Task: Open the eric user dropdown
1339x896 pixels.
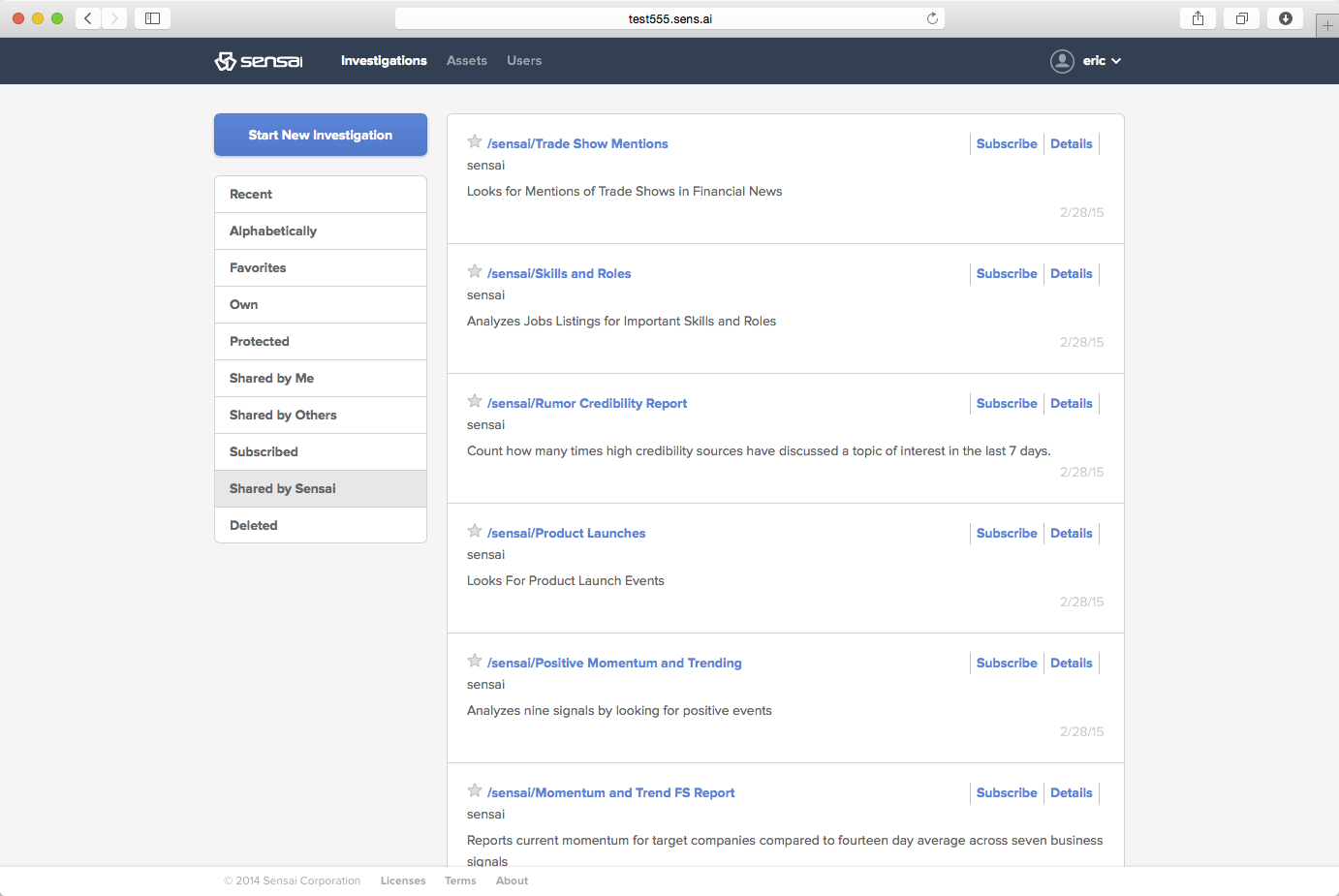Action: coord(1102,61)
